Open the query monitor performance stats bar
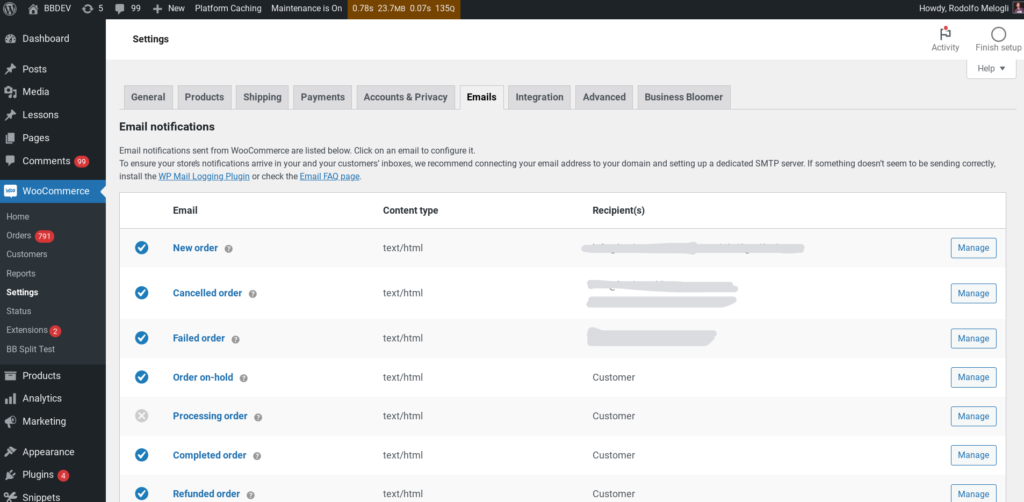 [404, 9]
